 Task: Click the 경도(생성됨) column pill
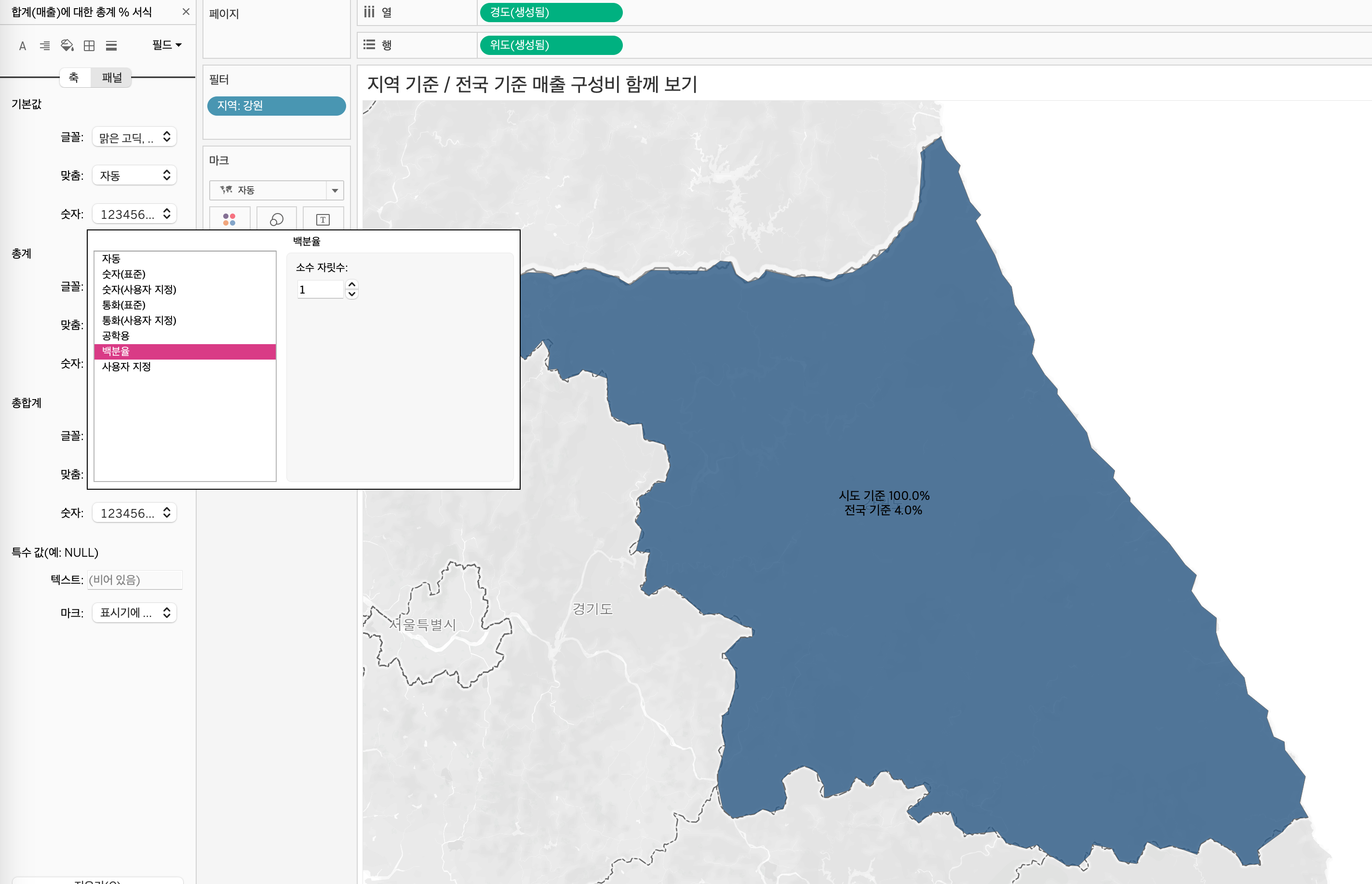tap(551, 12)
